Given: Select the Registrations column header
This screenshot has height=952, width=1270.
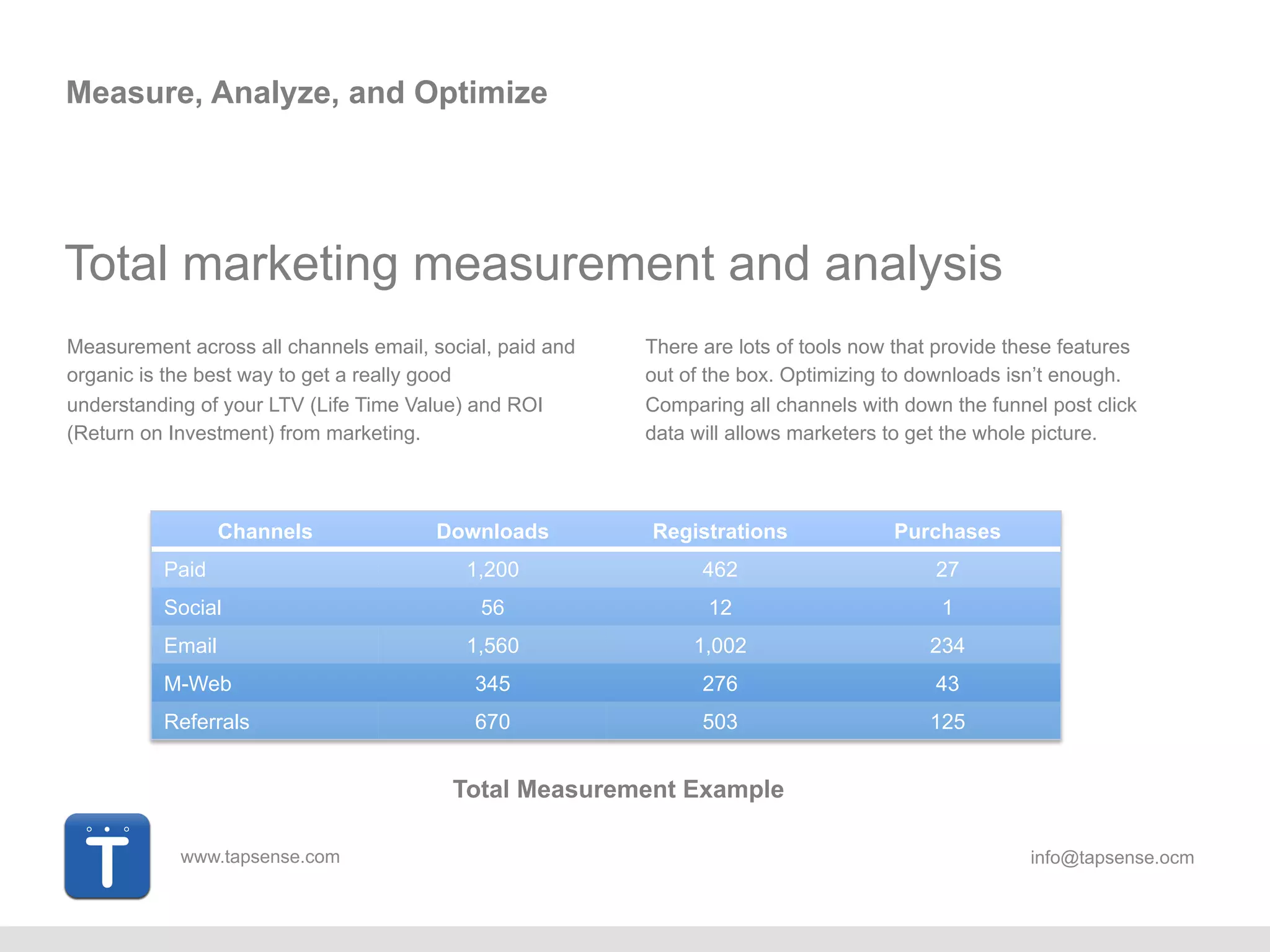Looking at the screenshot, I should coord(720,531).
